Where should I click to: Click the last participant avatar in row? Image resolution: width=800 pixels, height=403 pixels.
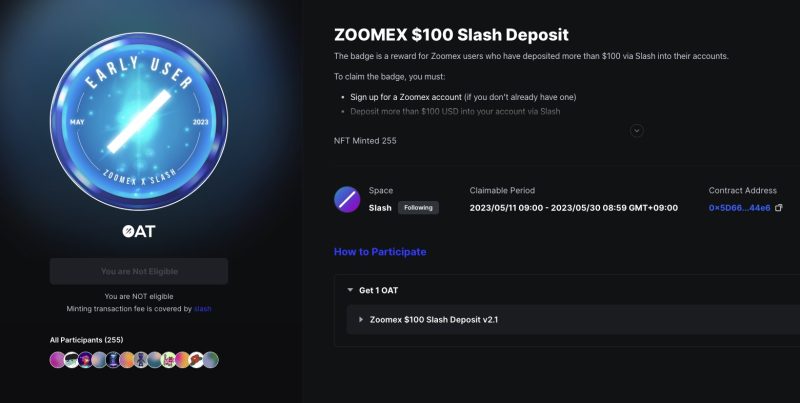click(211, 359)
